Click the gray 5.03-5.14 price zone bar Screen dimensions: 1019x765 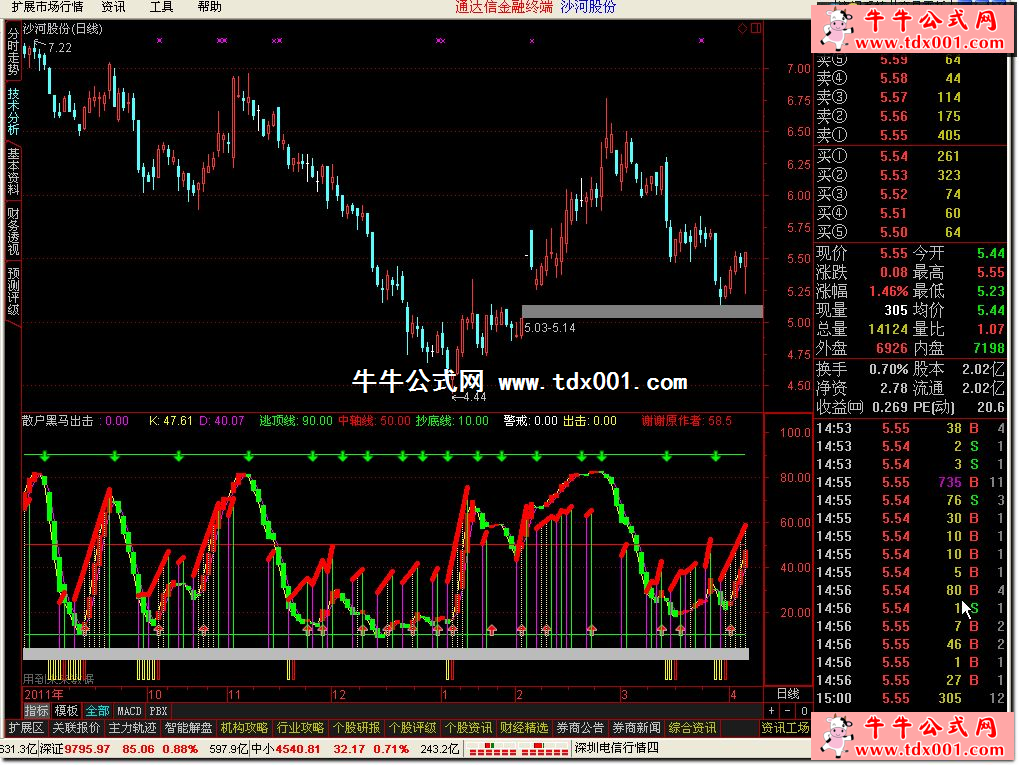click(x=641, y=312)
